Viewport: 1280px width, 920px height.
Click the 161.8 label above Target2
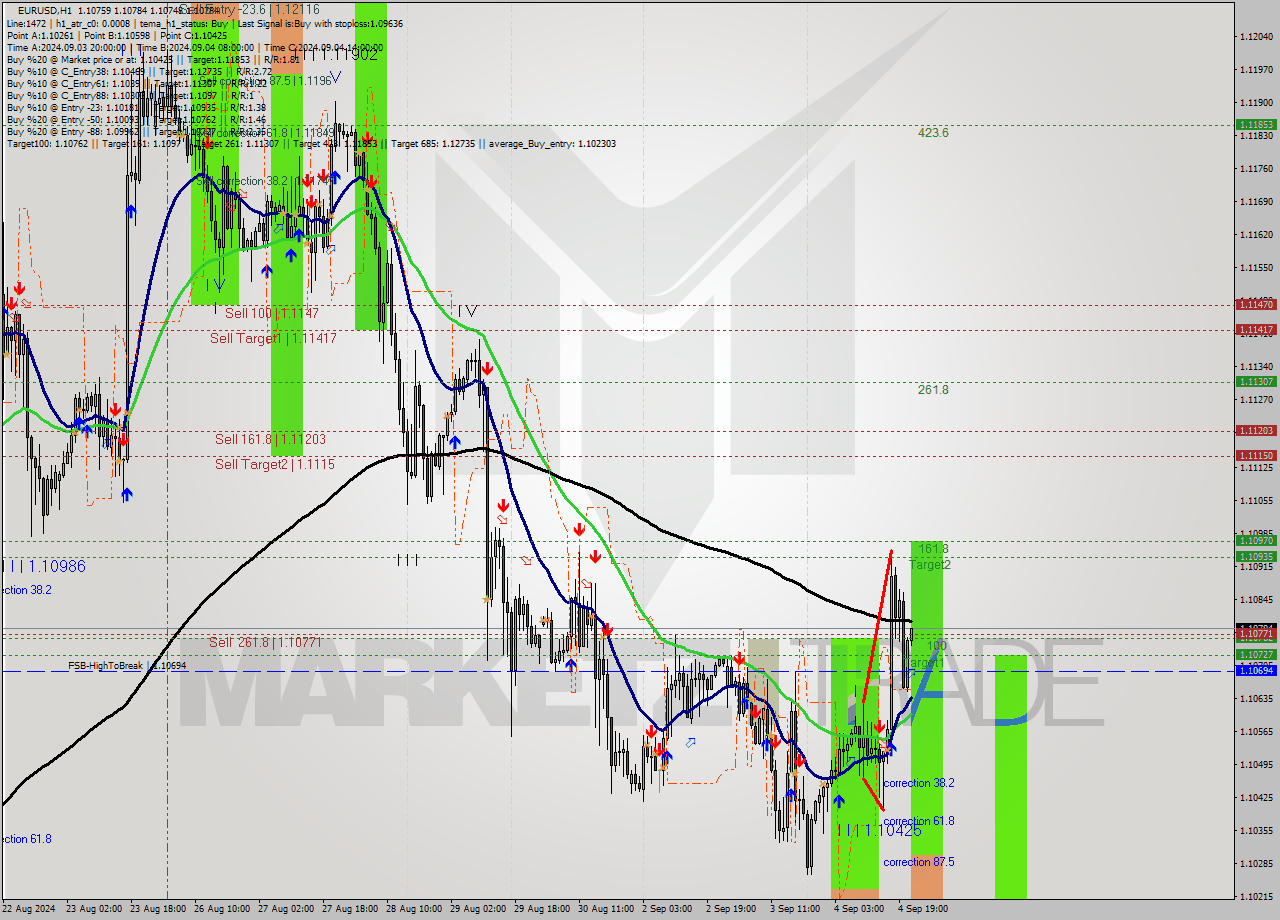[x=933, y=549]
